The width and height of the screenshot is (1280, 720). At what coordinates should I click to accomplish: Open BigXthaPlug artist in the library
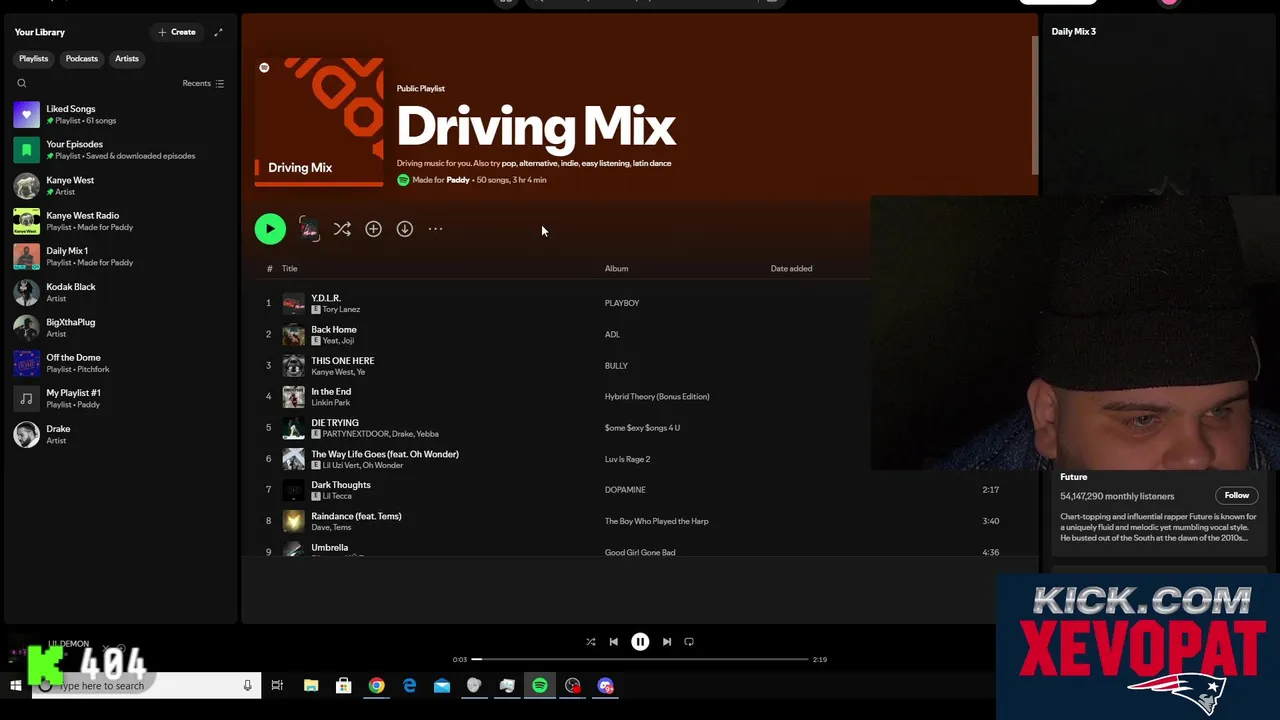coord(120,328)
